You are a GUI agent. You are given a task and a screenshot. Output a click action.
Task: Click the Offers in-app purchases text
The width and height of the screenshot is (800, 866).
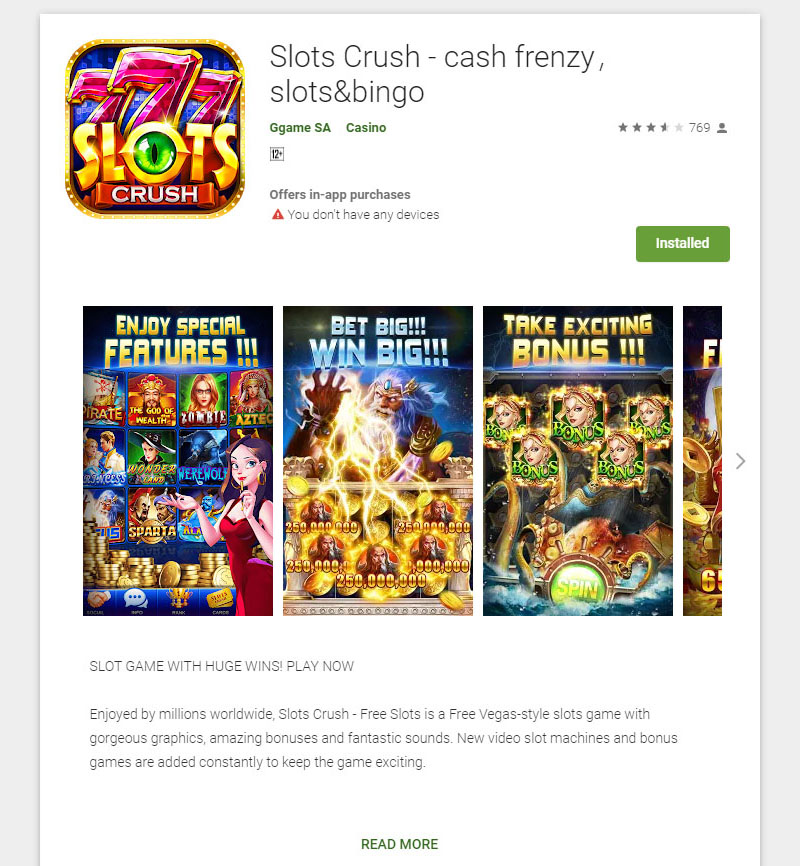340,194
